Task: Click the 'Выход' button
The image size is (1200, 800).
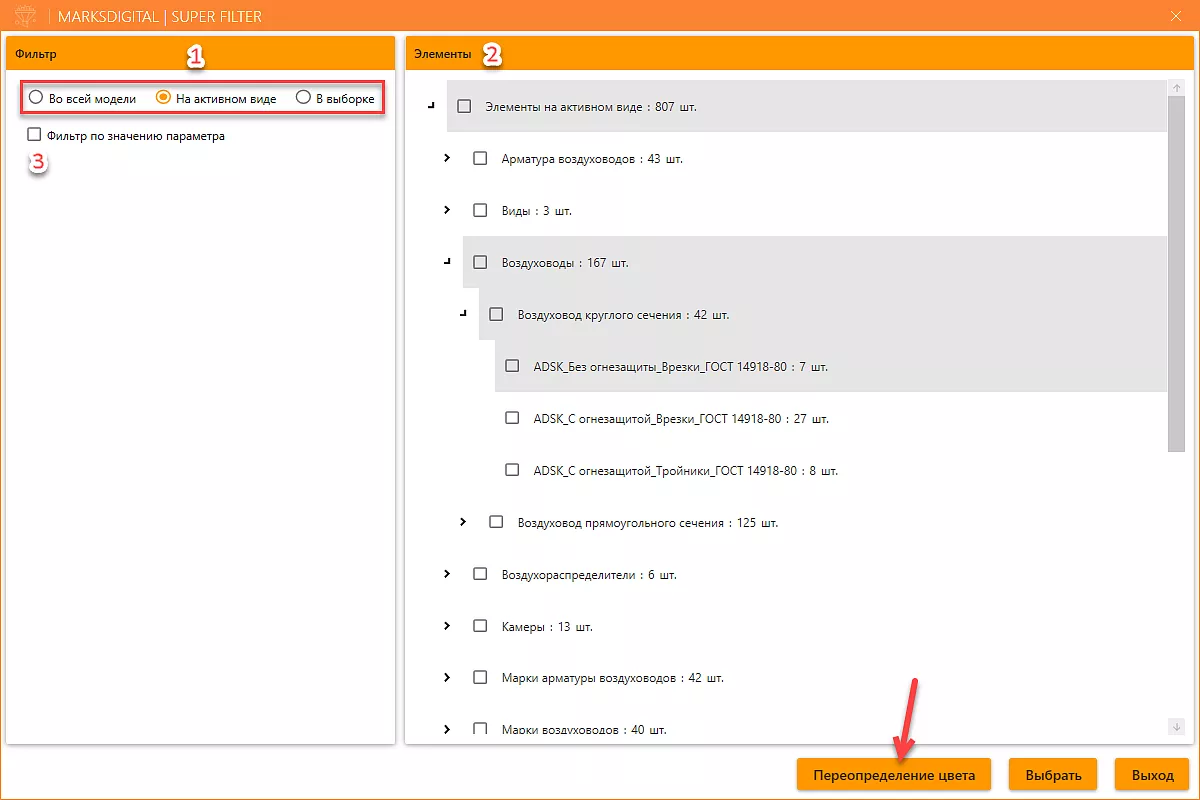Action: point(1153,775)
